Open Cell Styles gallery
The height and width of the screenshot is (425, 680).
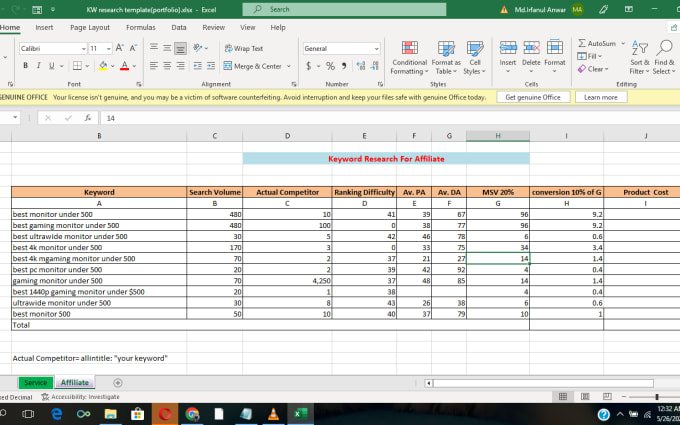(474, 58)
